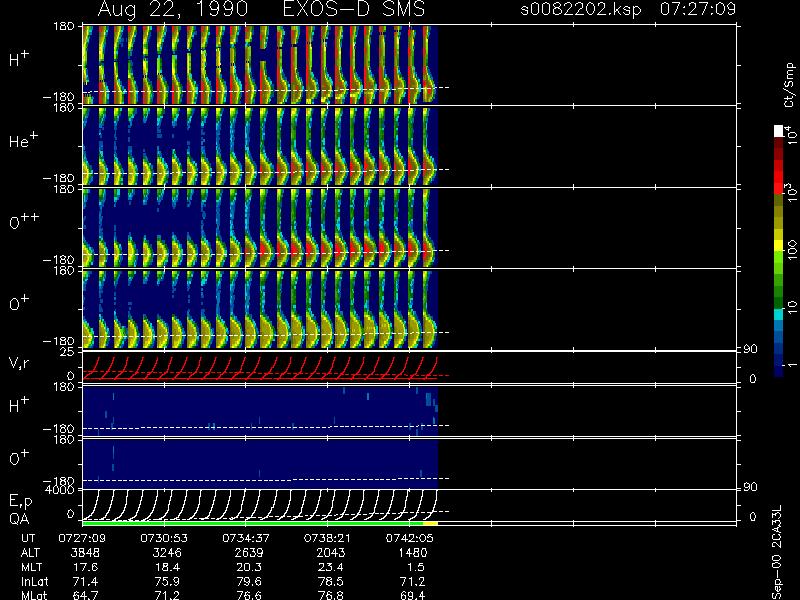Click the 'UT' row header
Image resolution: width=800 pixels, height=600 pixels.
[x=28, y=538]
